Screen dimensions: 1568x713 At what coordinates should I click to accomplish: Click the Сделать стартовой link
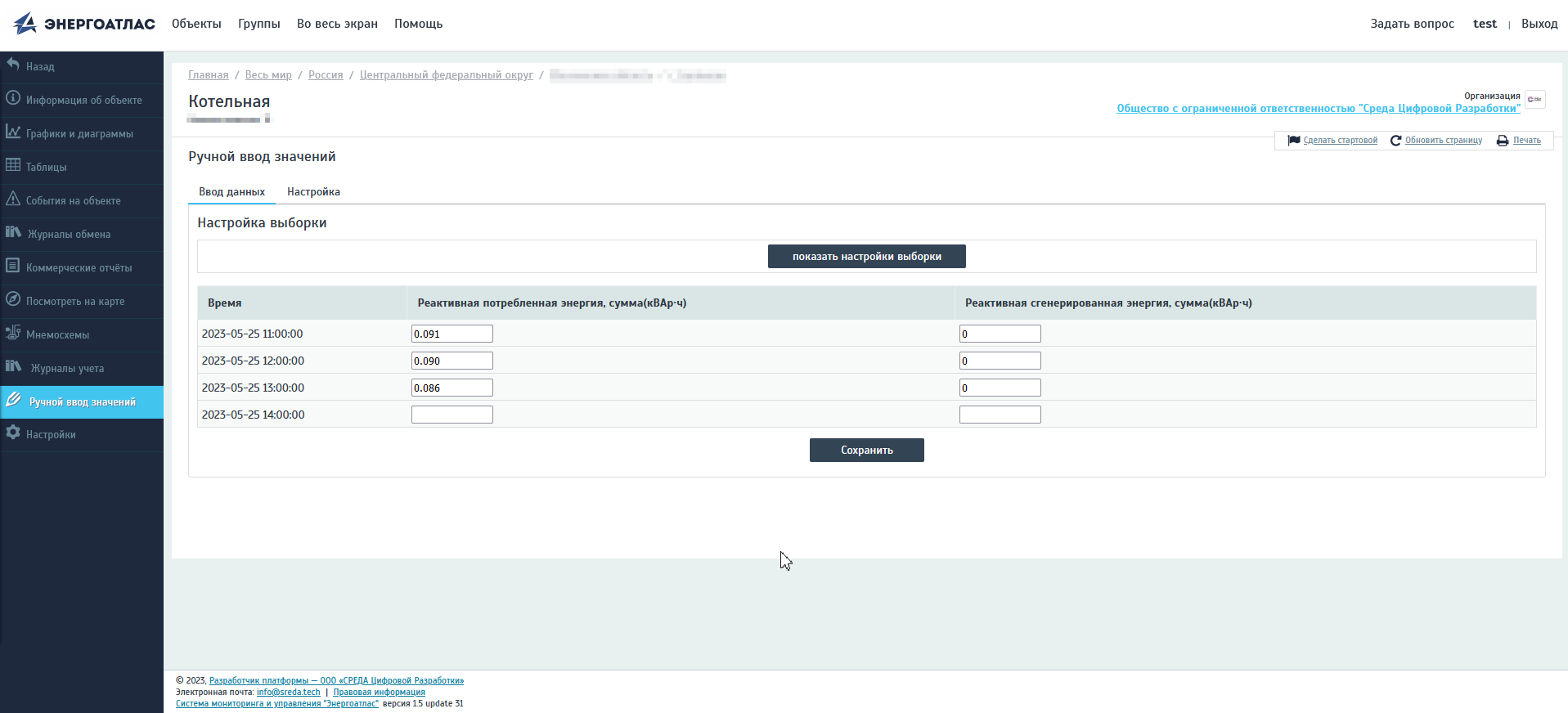(x=1340, y=141)
